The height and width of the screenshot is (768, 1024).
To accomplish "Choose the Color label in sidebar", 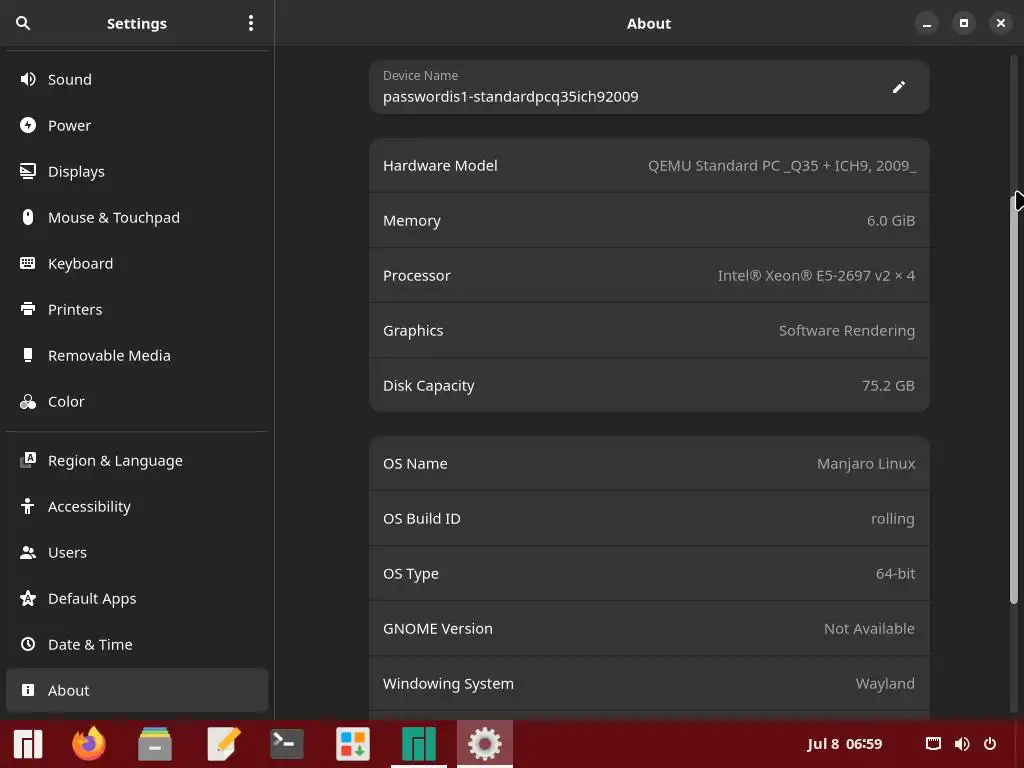I will point(66,402).
